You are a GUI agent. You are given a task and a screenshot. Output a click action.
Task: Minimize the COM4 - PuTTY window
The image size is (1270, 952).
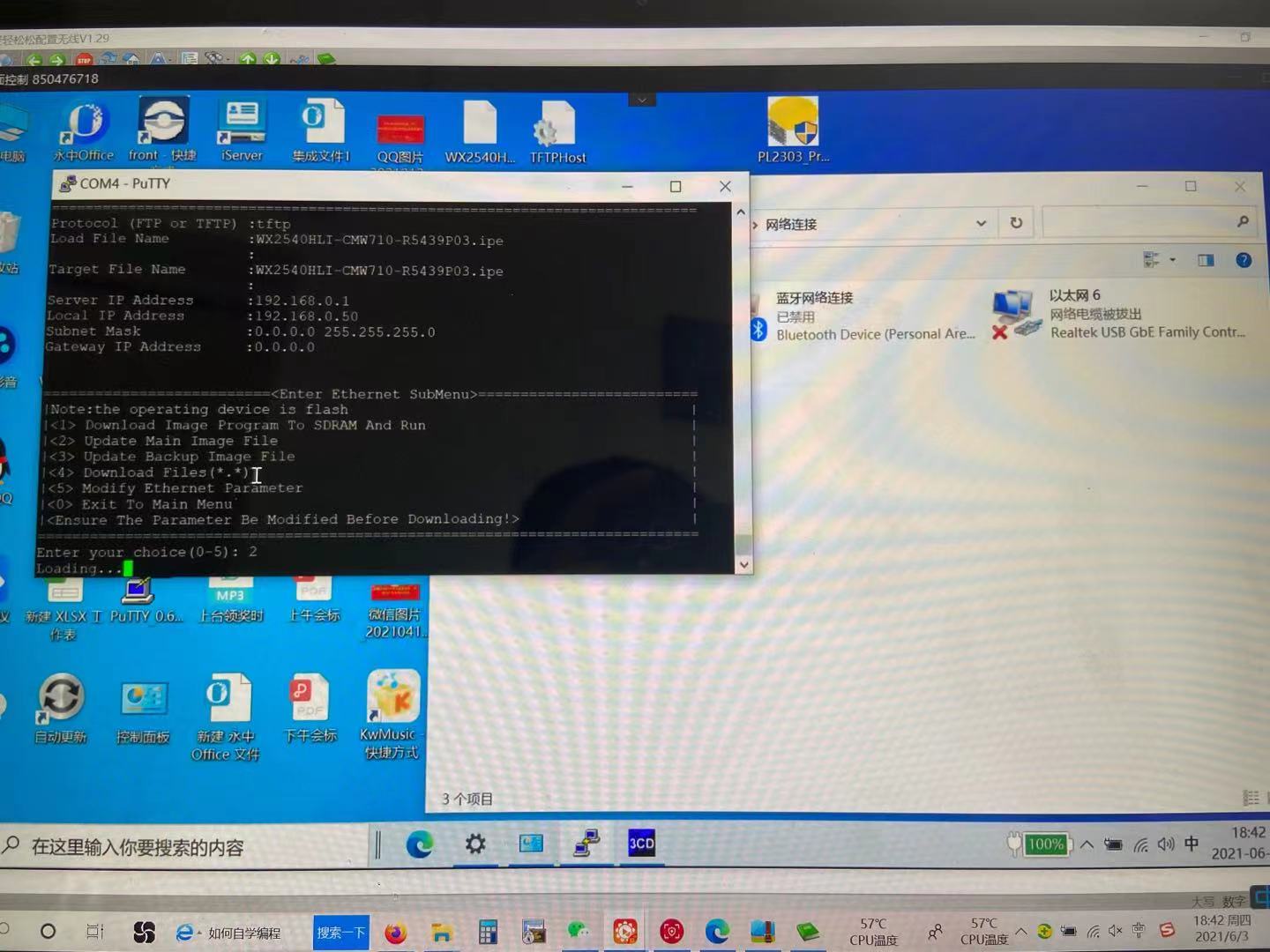click(627, 186)
